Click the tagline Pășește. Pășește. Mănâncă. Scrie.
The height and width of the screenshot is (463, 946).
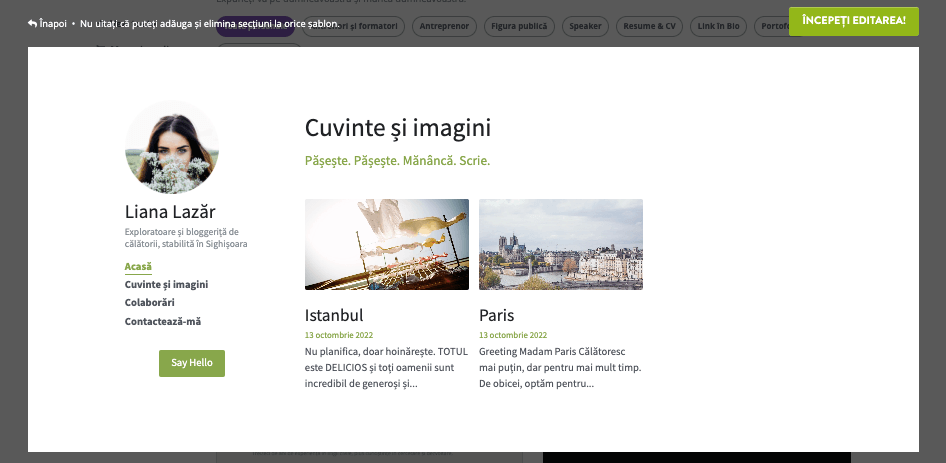click(398, 161)
